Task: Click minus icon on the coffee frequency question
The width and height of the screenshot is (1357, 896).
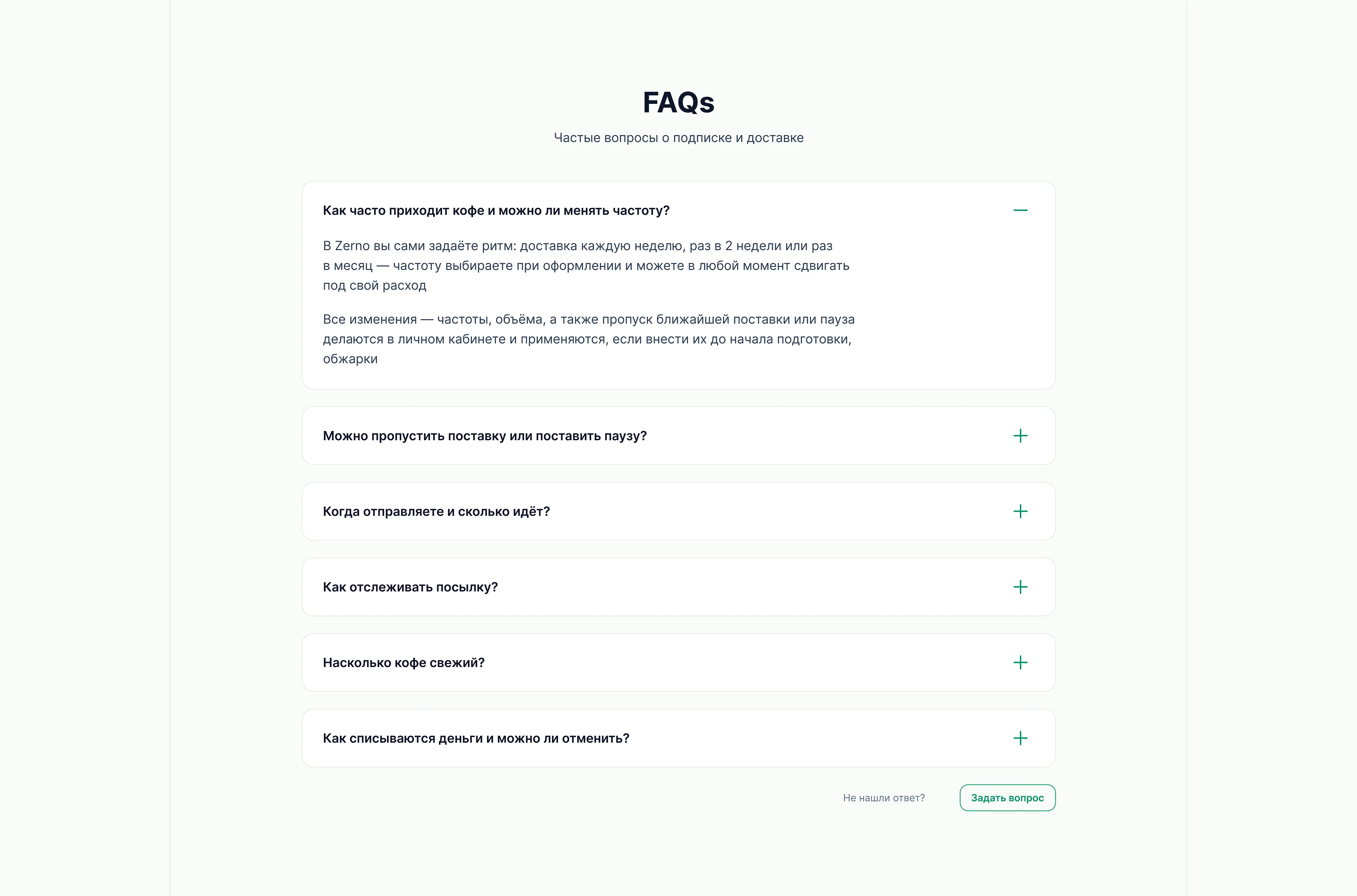Action: click(1020, 210)
